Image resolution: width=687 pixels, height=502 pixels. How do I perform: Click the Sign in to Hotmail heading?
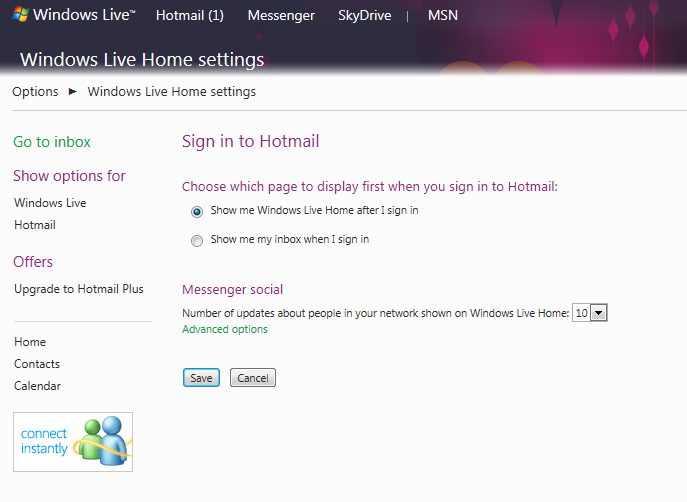coord(251,141)
